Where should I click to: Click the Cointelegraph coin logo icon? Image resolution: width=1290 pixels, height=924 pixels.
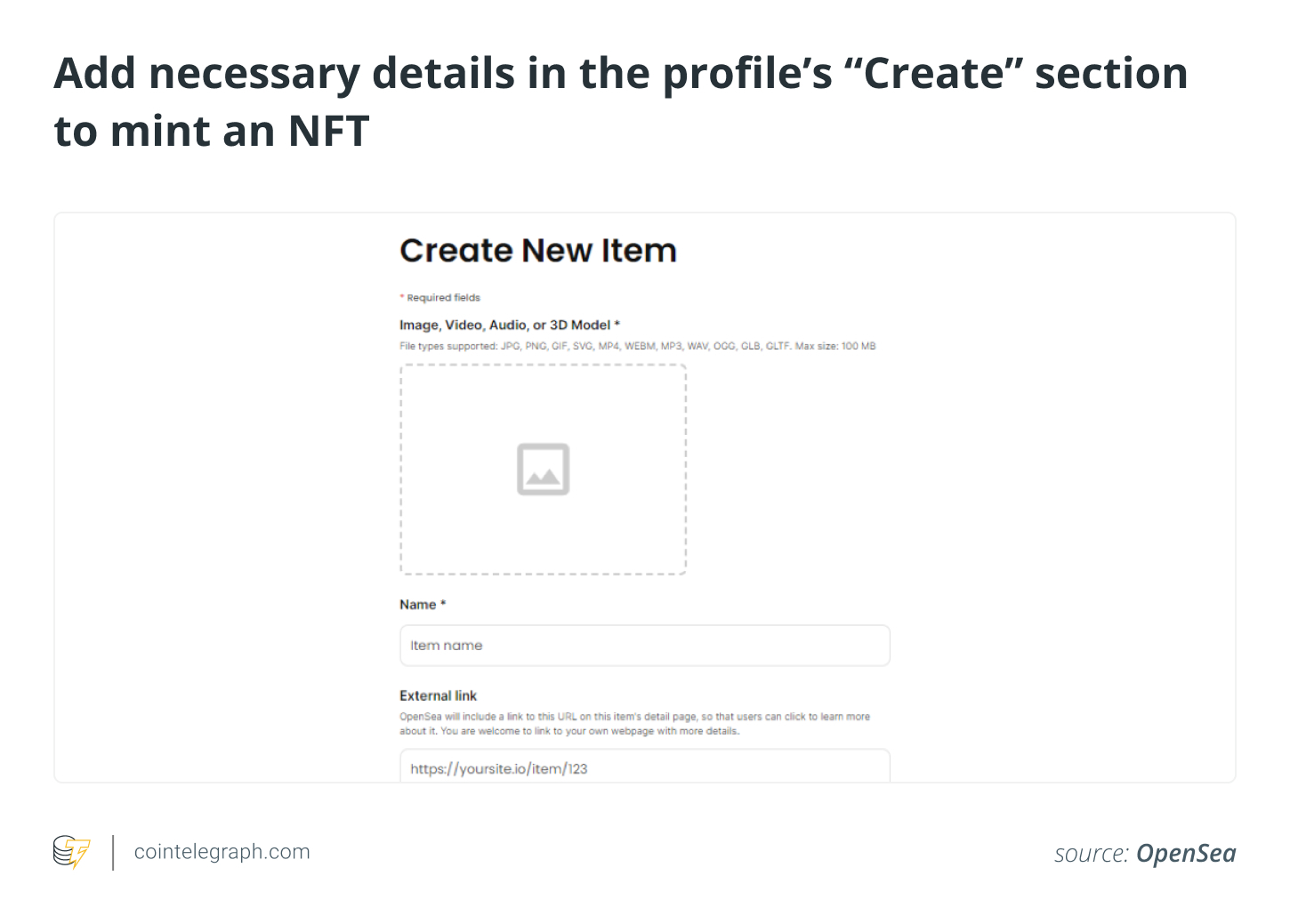(x=71, y=852)
